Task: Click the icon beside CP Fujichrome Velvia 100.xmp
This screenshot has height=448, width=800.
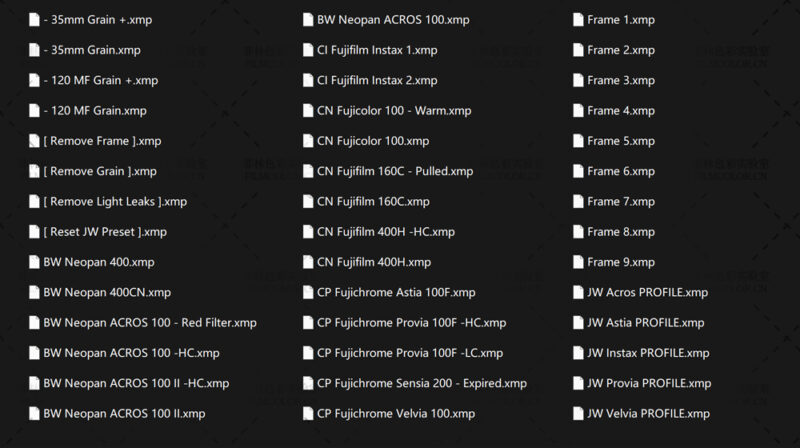Action: tap(308, 413)
